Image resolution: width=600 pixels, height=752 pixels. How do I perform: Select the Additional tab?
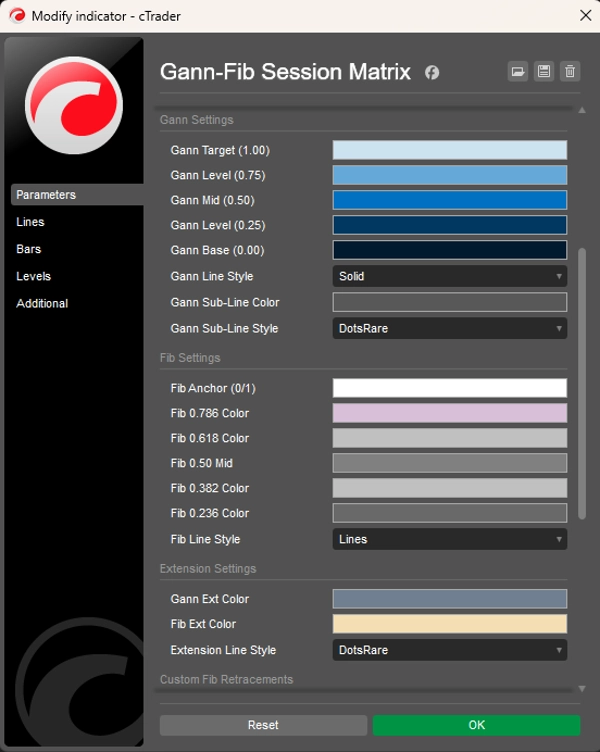[x=42, y=303]
